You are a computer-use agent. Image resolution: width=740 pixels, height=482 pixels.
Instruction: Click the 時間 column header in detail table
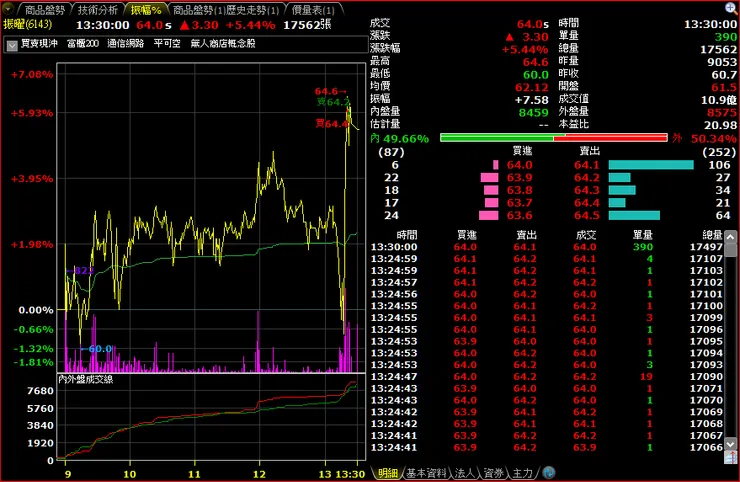pos(407,235)
